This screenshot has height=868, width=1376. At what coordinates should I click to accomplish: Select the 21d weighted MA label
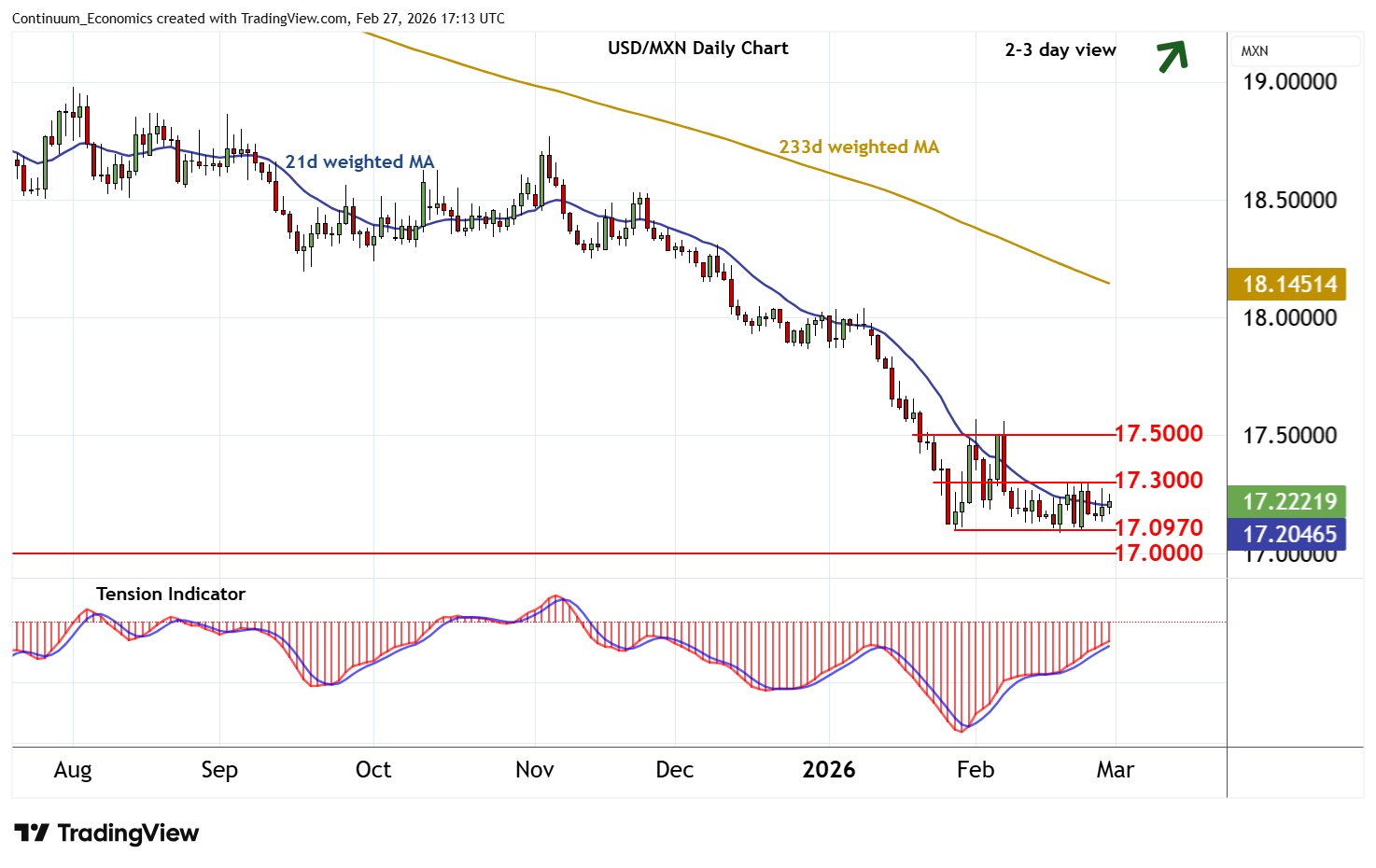[359, 162]
